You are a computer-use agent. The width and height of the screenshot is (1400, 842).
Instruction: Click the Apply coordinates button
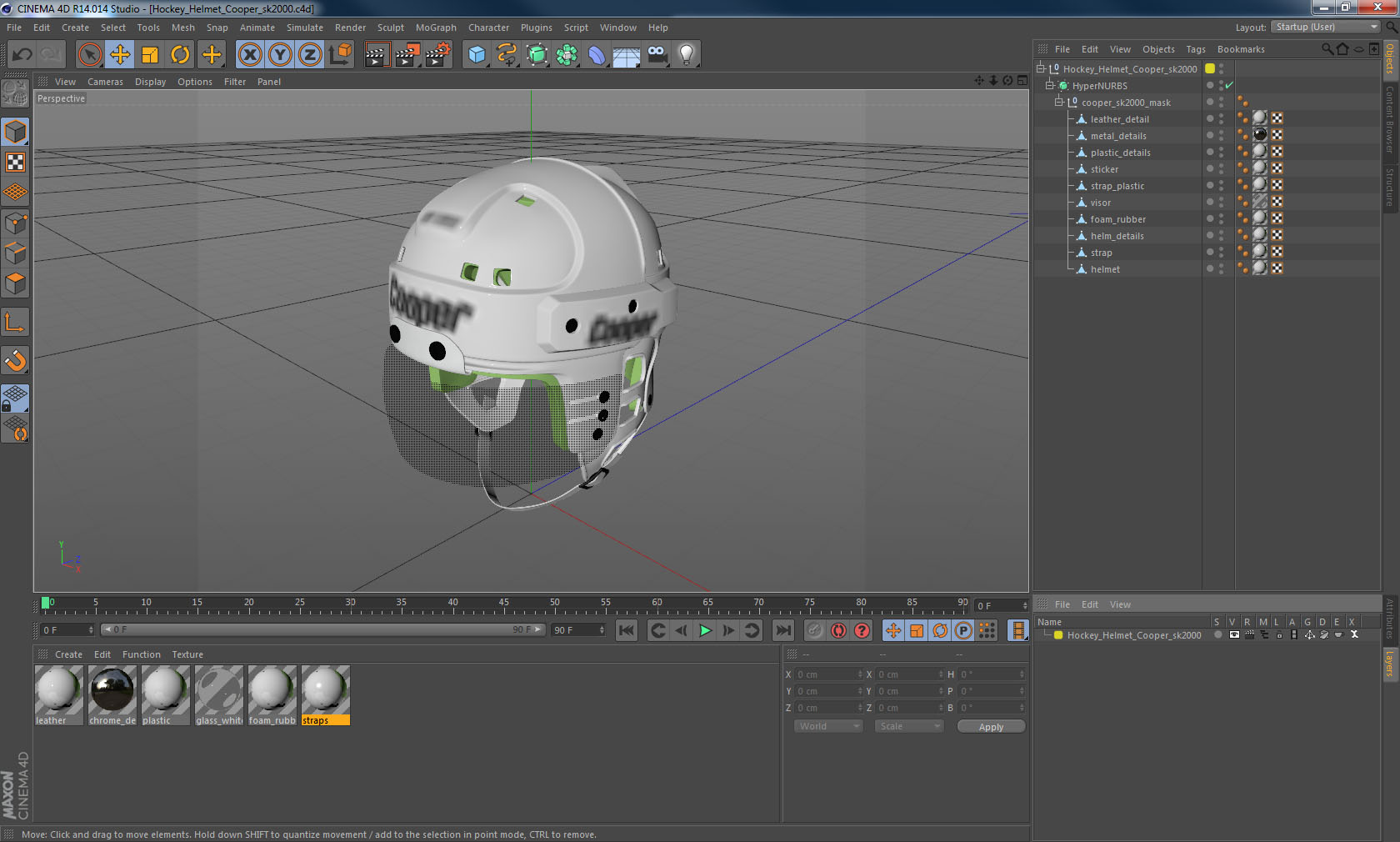pyautogui.click(x=991, y=727)
